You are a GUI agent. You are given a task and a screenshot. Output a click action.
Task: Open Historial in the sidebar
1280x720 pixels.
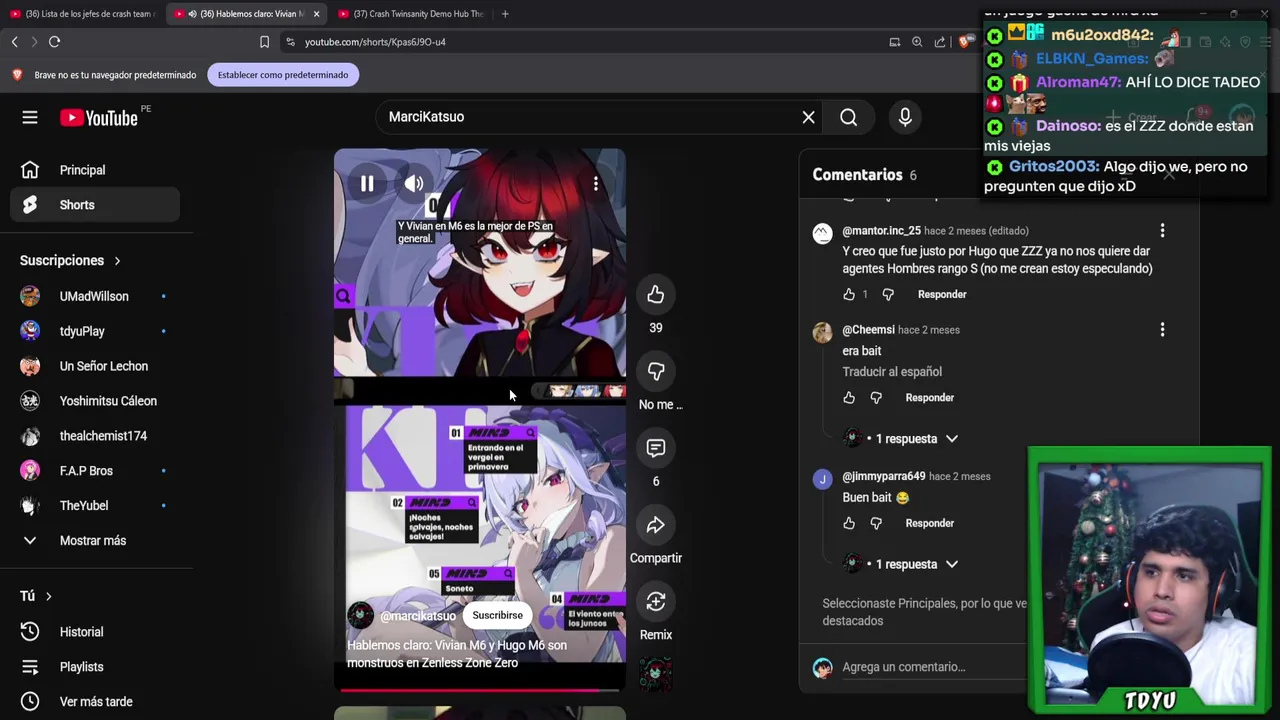tap(96, 632)
